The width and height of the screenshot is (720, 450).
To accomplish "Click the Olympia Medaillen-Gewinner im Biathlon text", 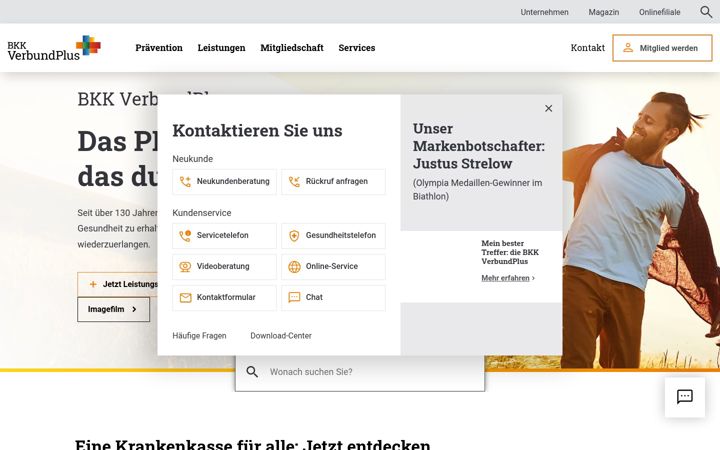I will 477,190.
